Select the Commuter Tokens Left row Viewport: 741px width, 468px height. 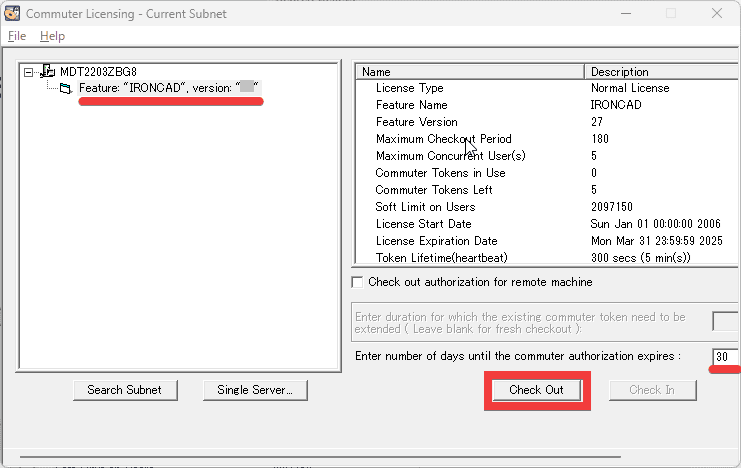547,190
